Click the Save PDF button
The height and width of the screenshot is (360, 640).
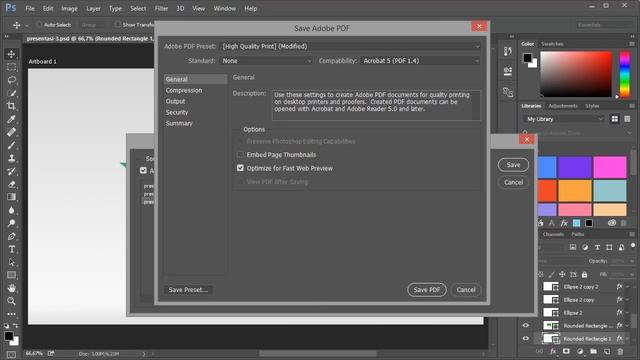[427, 290]
